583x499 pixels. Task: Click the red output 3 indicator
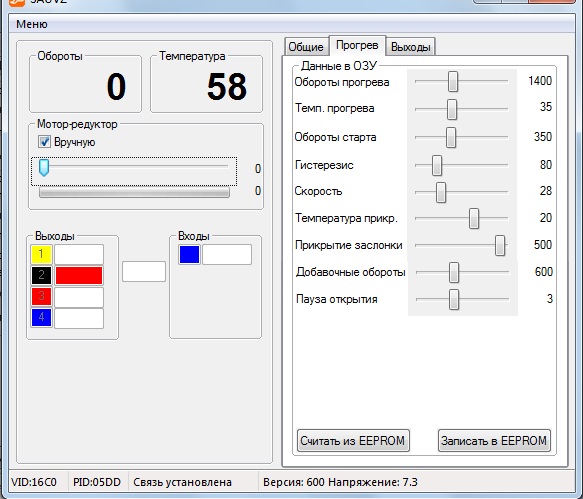coord(41,296)
